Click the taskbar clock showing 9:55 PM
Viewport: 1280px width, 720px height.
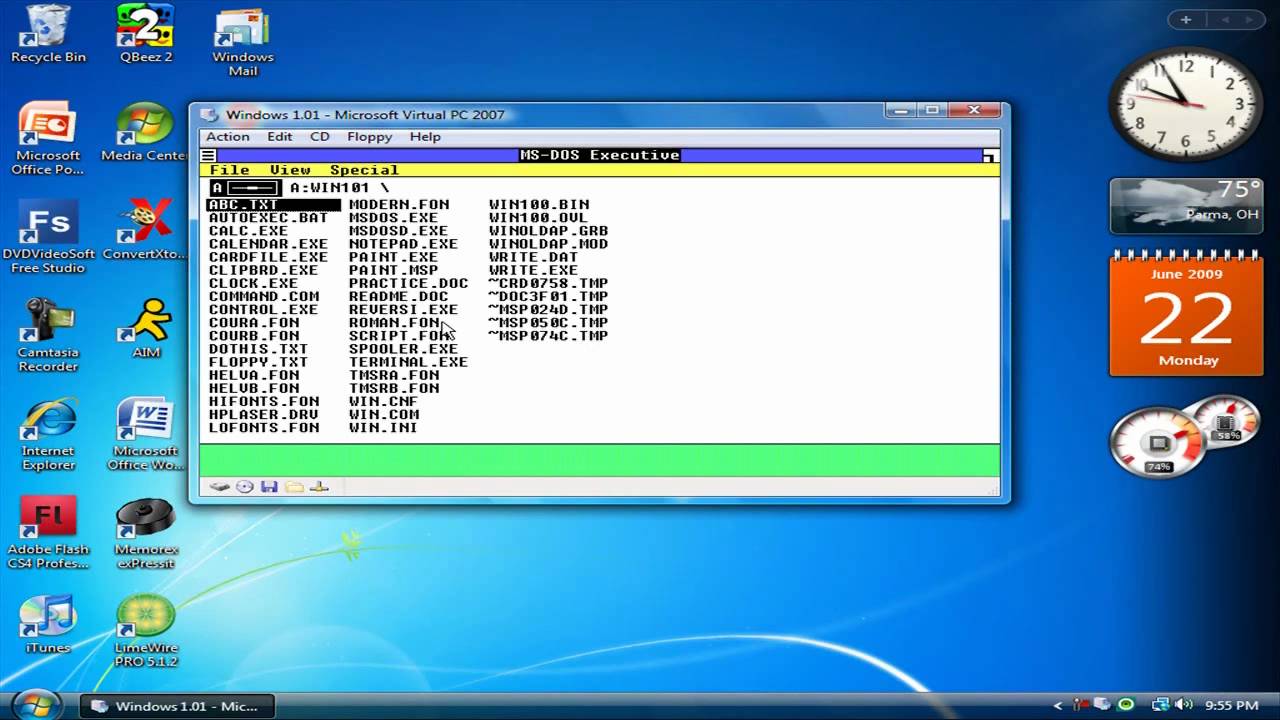click(x=1231, y=705)
